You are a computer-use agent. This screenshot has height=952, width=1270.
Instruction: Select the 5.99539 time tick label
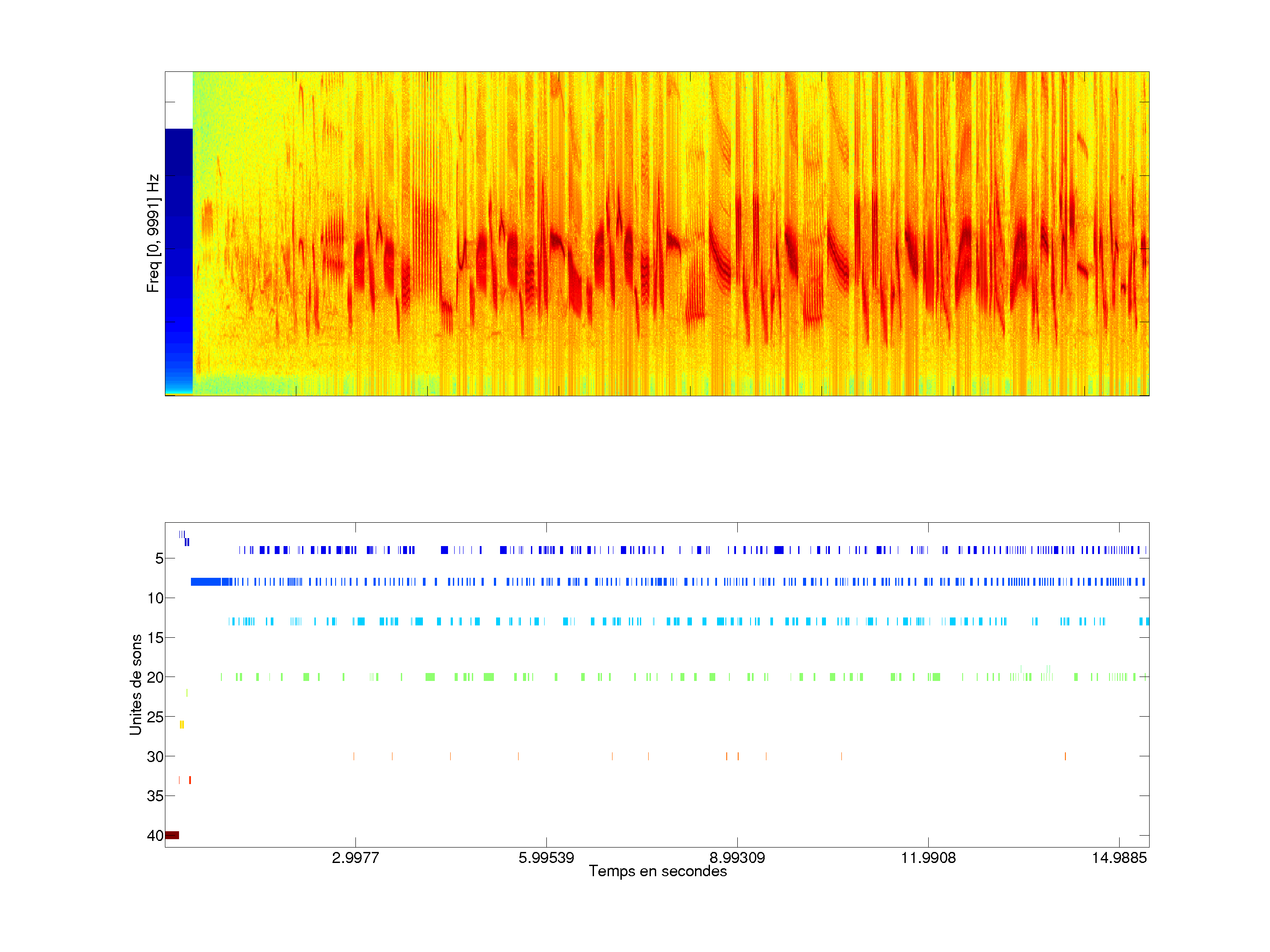coord(546,857)
